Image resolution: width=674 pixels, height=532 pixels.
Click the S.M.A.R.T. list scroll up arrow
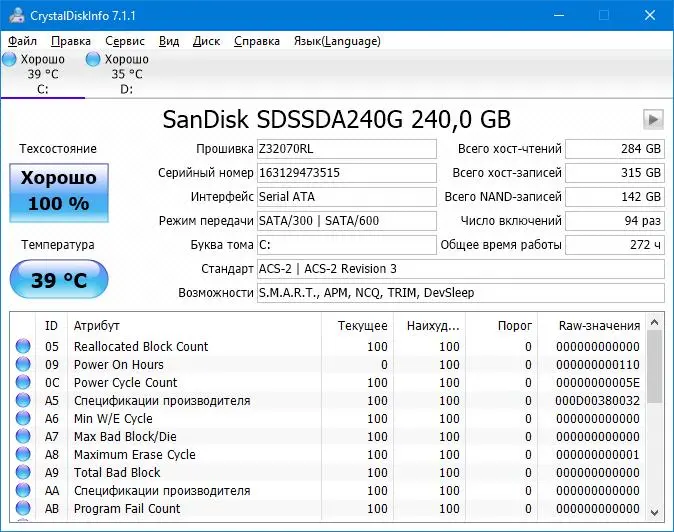pos(655,322)
